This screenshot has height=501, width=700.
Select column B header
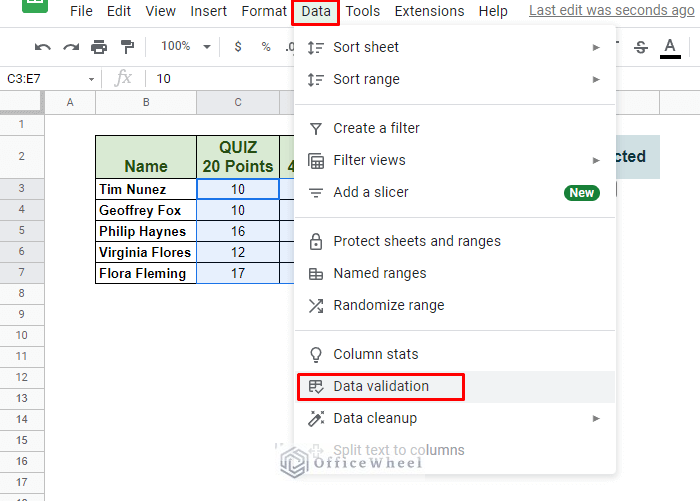click(x=146, y=103)
